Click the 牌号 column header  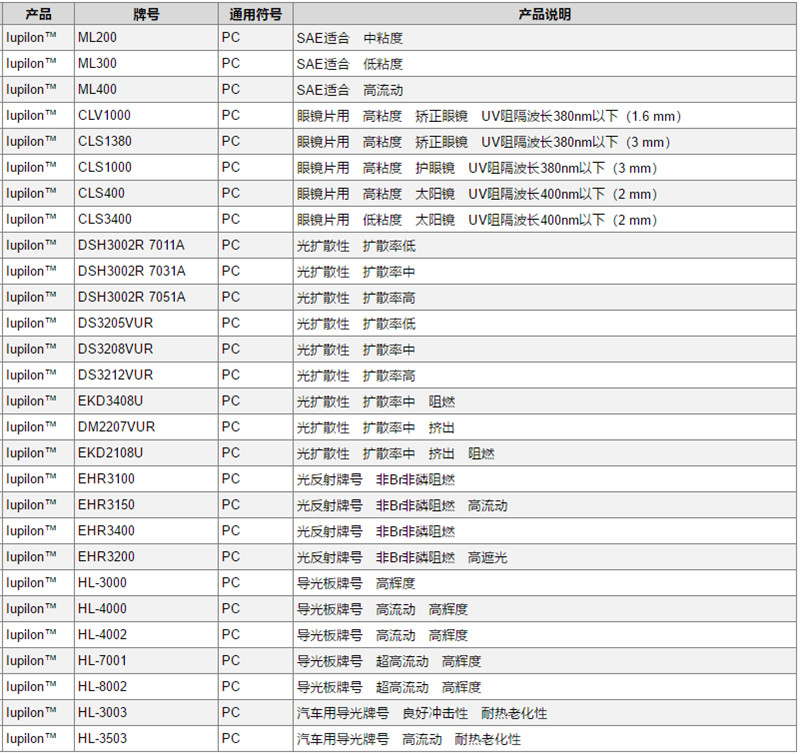[x=146, y=15]
